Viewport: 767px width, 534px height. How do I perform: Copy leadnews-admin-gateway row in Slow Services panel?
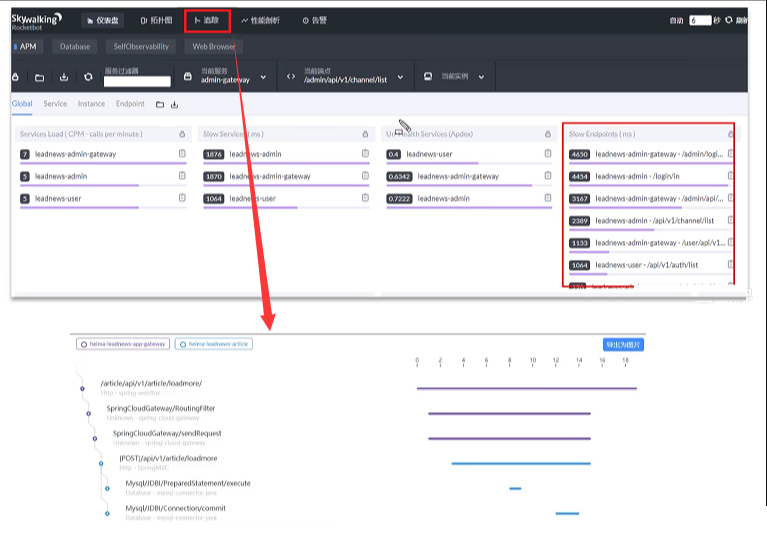pyautogui.click(x=365, y=176)
